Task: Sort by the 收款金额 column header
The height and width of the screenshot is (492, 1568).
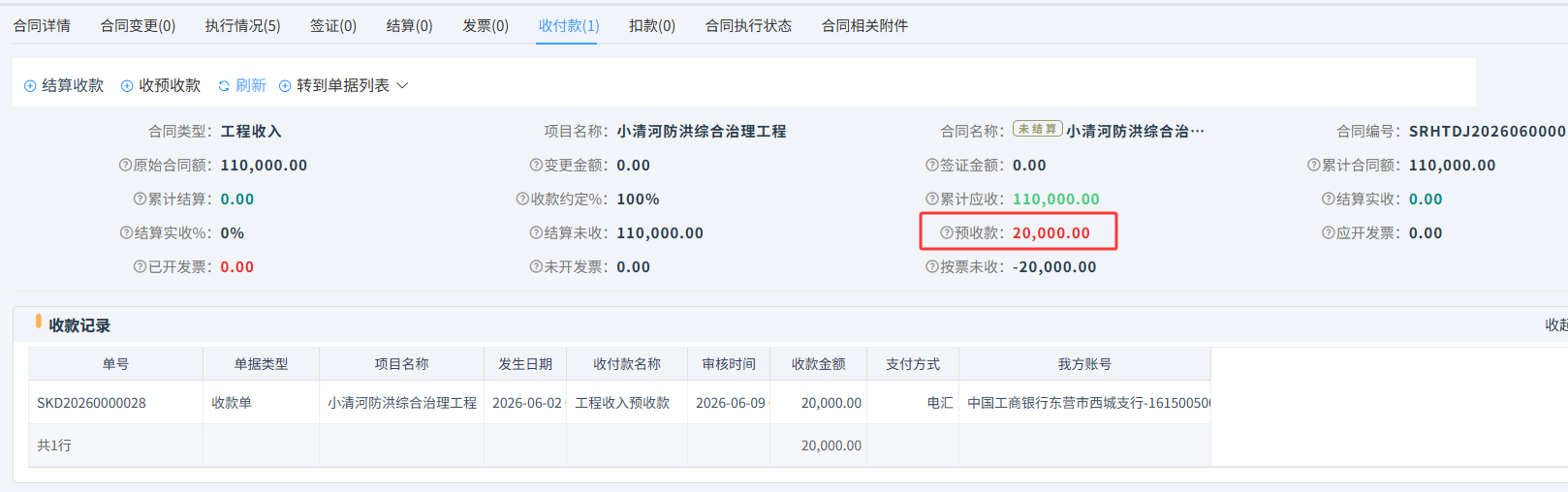Action: (x=818, y=364)
